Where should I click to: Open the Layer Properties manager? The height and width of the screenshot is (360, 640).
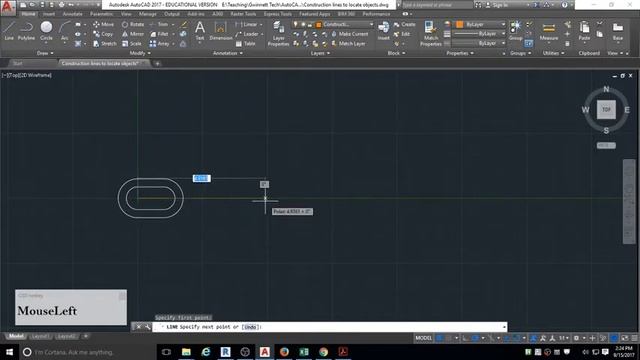click(x=278, y=34)
